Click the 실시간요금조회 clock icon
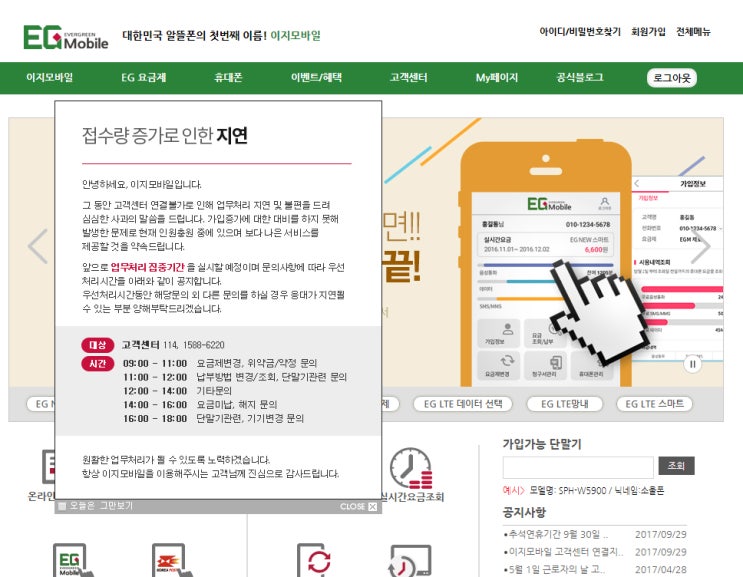 click(411, 468)
